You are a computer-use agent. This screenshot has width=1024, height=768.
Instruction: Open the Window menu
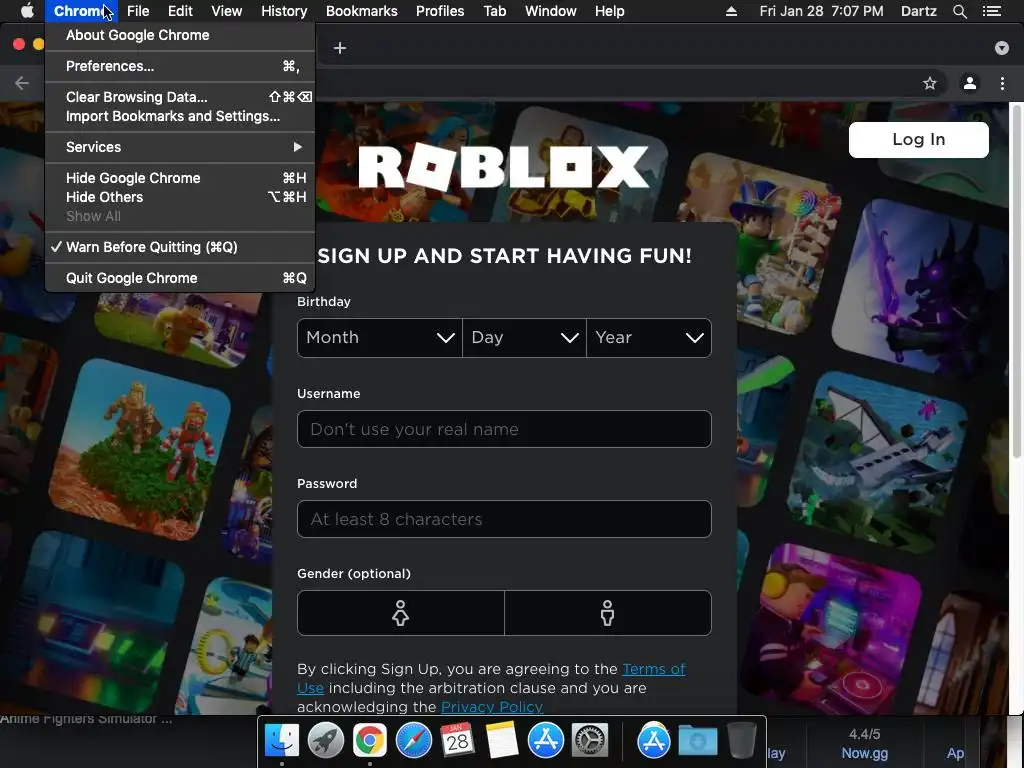click(551, 11)
